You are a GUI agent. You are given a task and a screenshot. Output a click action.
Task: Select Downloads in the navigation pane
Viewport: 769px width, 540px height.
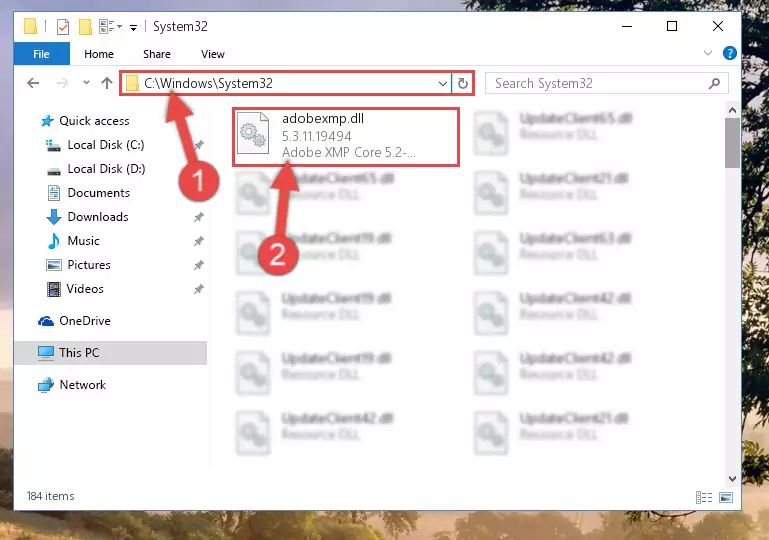(x=98, y=217)
